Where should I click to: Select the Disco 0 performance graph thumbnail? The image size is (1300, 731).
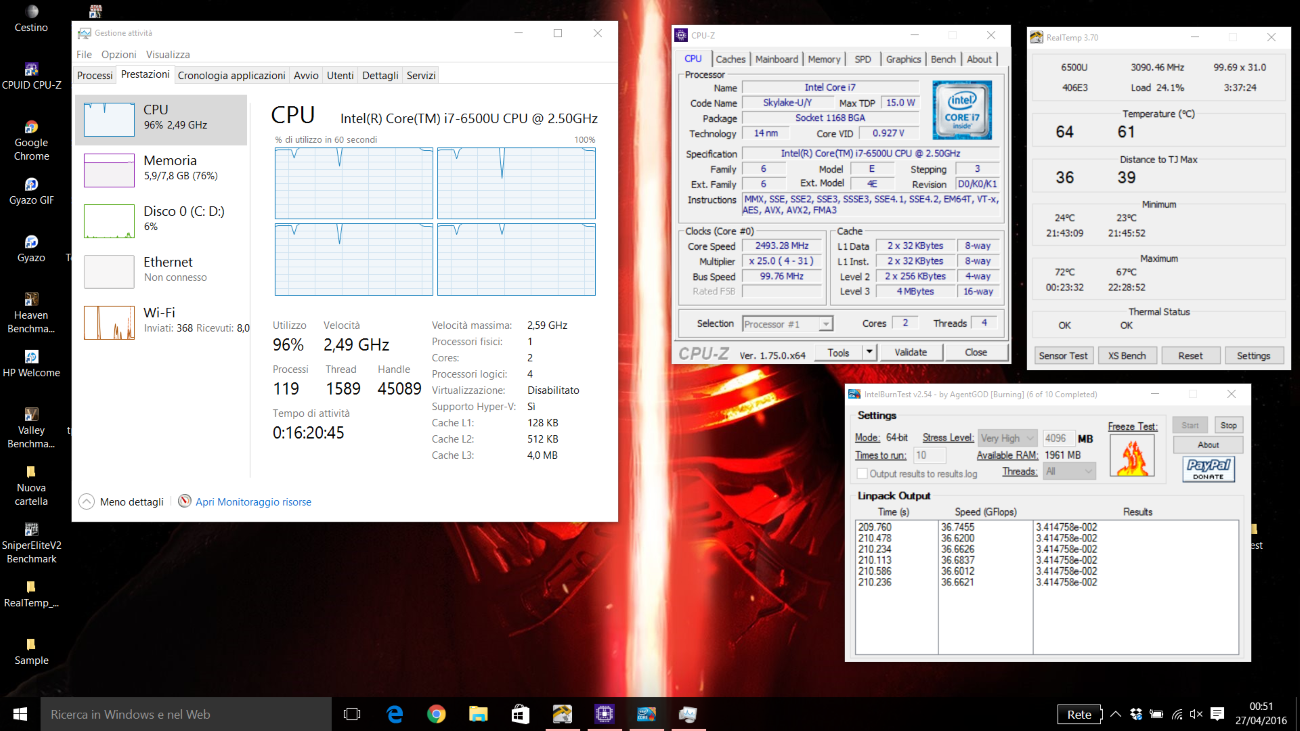109,221
